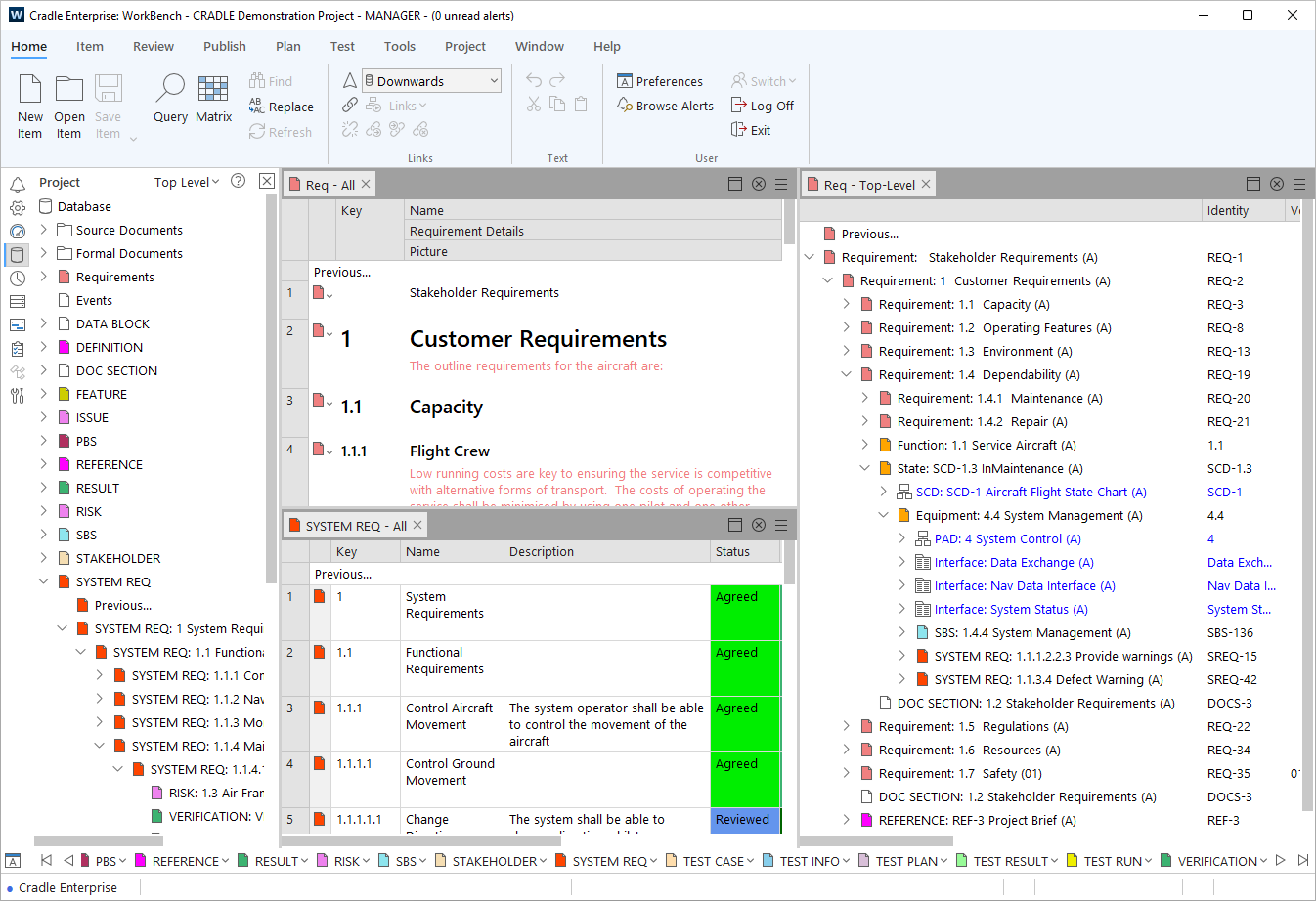Close the SYSTEM REQ - All pane via circle icon
The width and height of the screenshot is (1316, 901).
759,525
